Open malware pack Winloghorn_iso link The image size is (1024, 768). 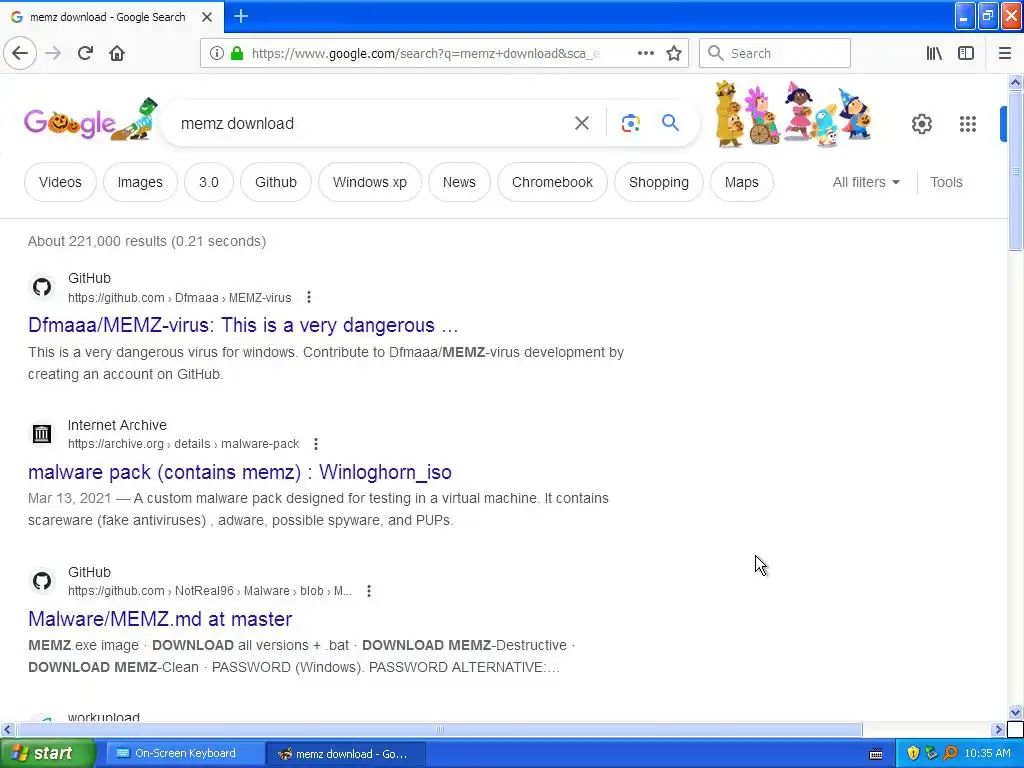point(240,472)
